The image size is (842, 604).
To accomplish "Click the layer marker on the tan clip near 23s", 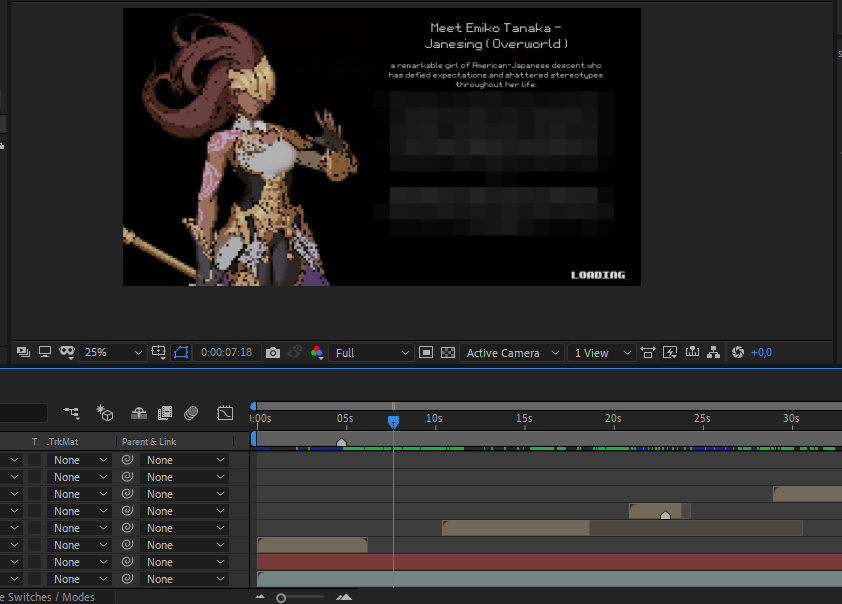I will 665,515.
